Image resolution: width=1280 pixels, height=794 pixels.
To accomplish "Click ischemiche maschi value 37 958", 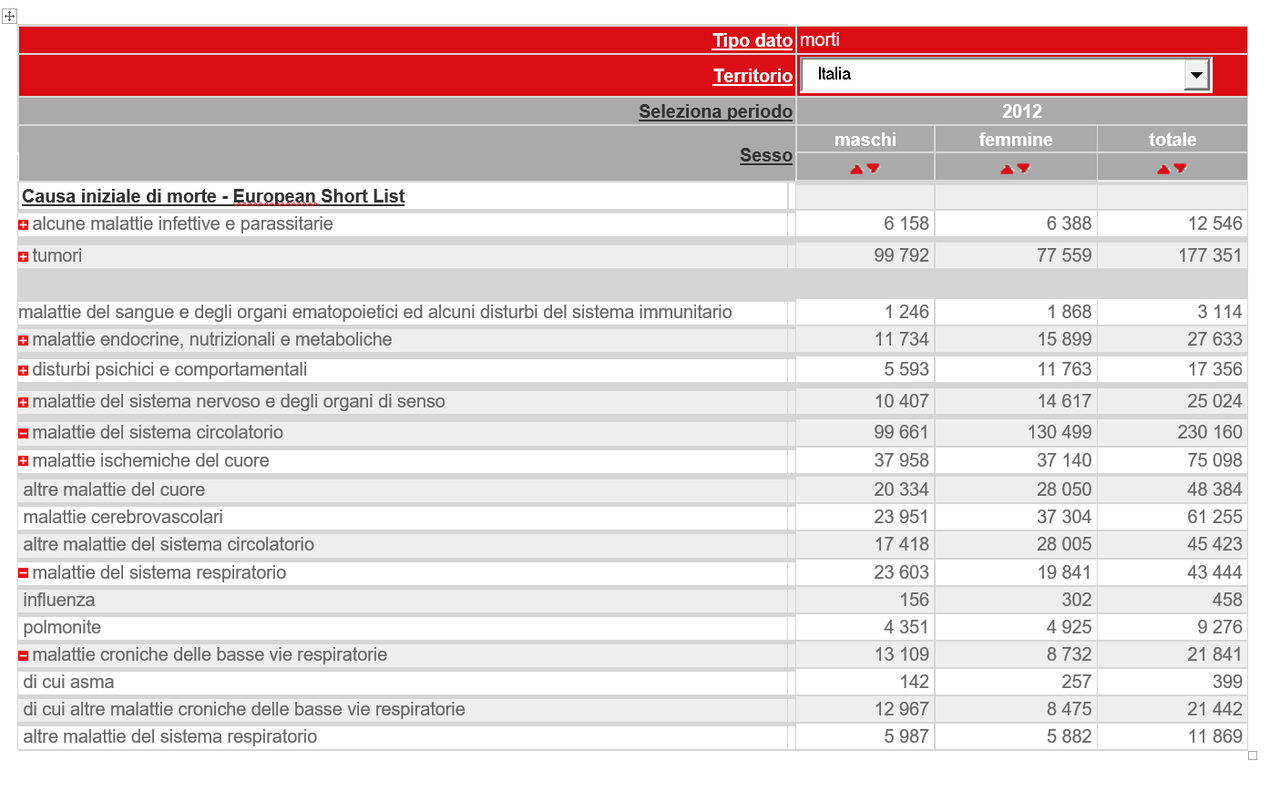I will (901, 461).
